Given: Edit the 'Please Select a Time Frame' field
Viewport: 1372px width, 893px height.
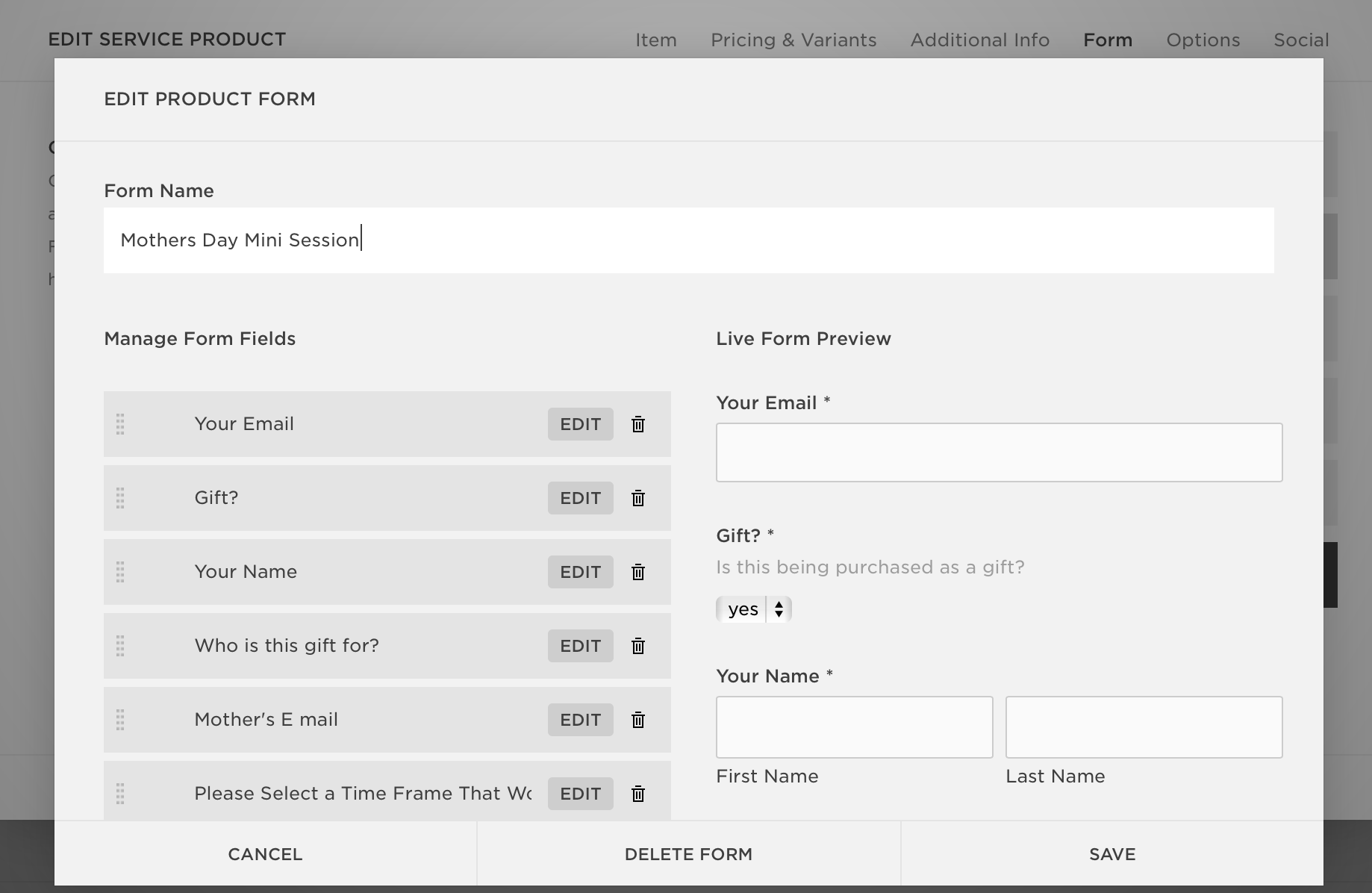Looking at the screenshot, I should 581,794.
